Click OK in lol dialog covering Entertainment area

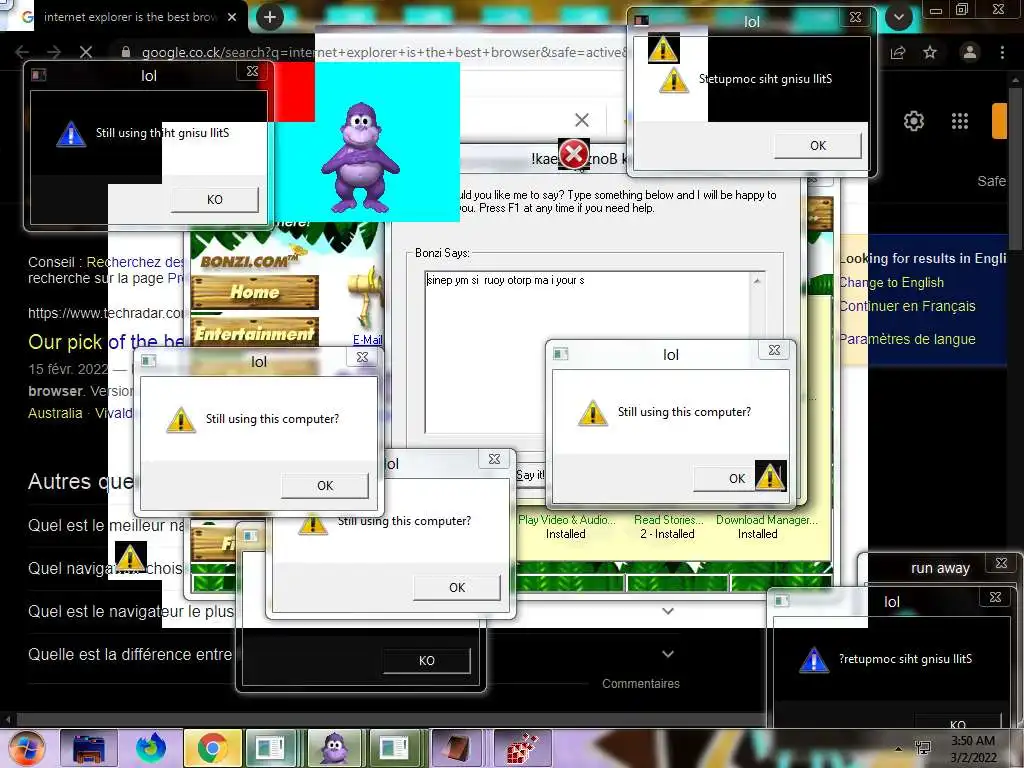point(325,485)
